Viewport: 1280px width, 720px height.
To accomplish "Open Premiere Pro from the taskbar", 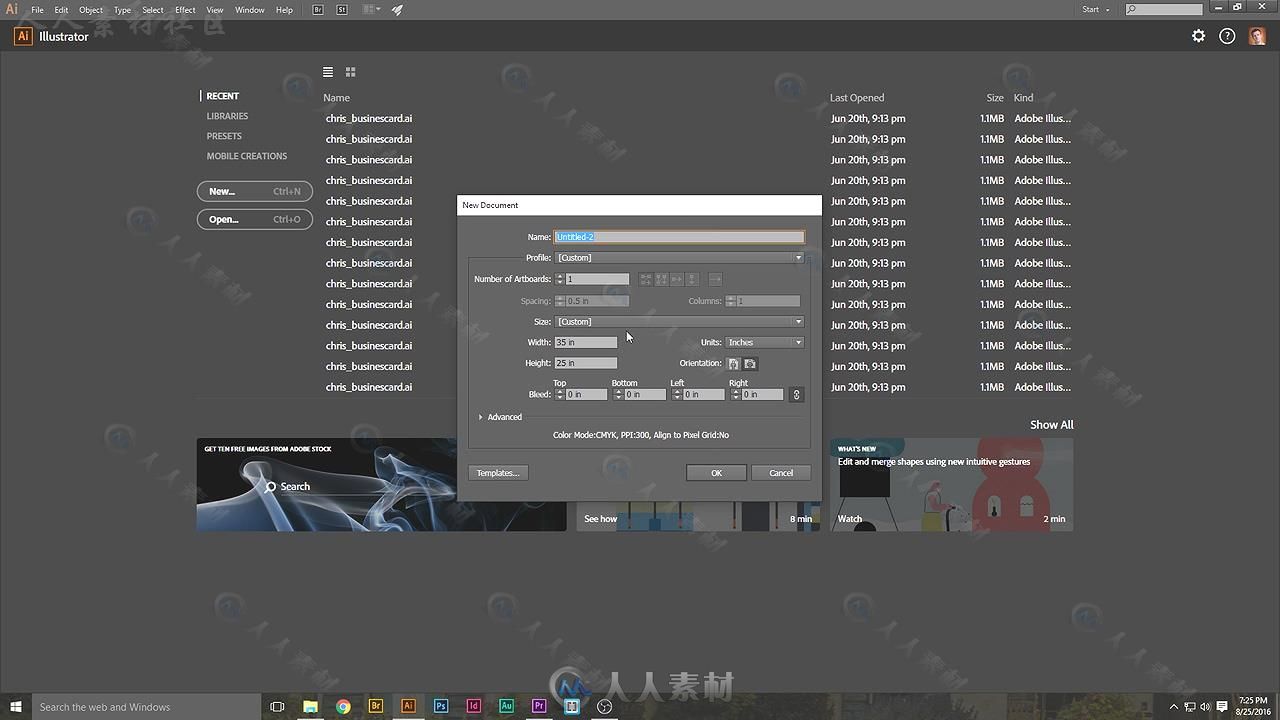I will point(539,707).
